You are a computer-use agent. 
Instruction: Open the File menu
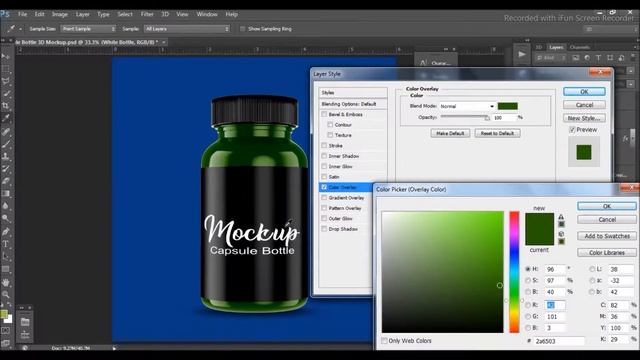pos(22,14)
